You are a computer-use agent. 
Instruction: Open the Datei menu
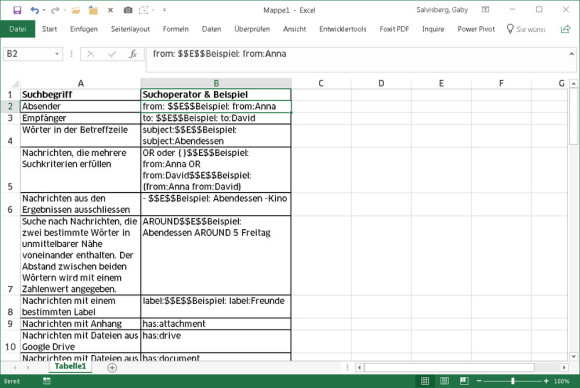pyautogui.click(x=18, y=29)
